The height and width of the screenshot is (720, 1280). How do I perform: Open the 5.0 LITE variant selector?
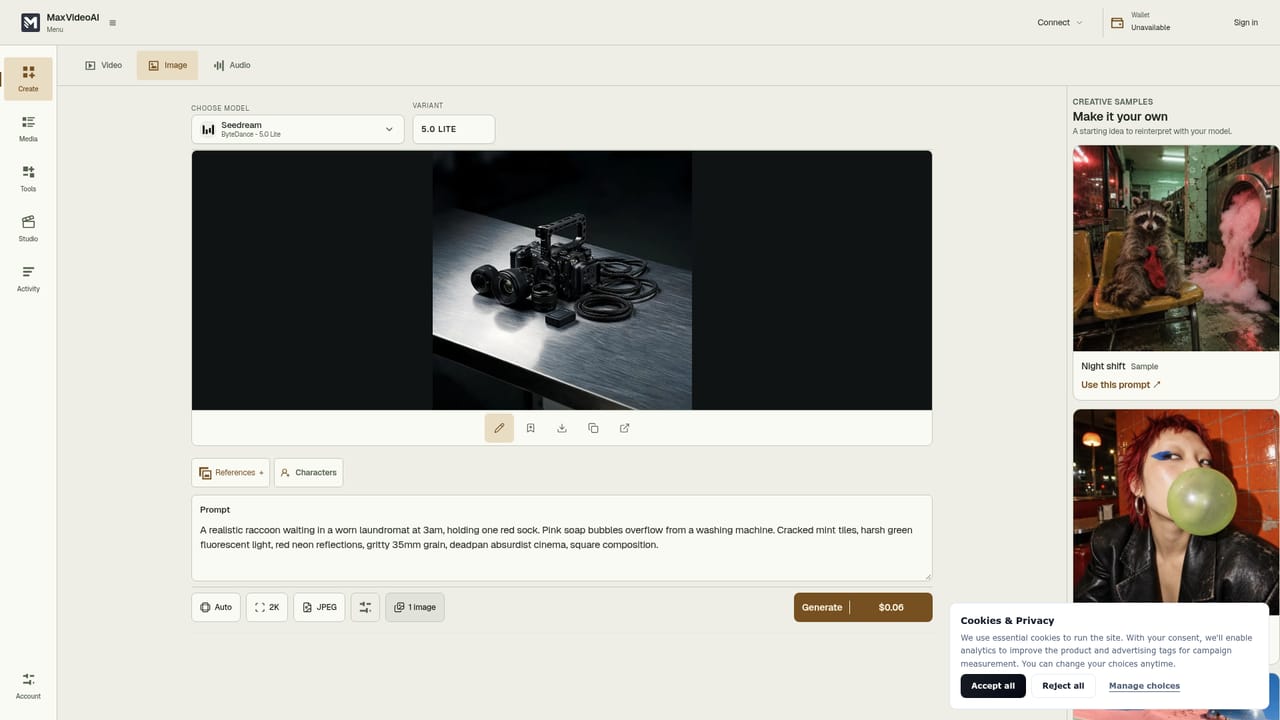click(454, 129)
